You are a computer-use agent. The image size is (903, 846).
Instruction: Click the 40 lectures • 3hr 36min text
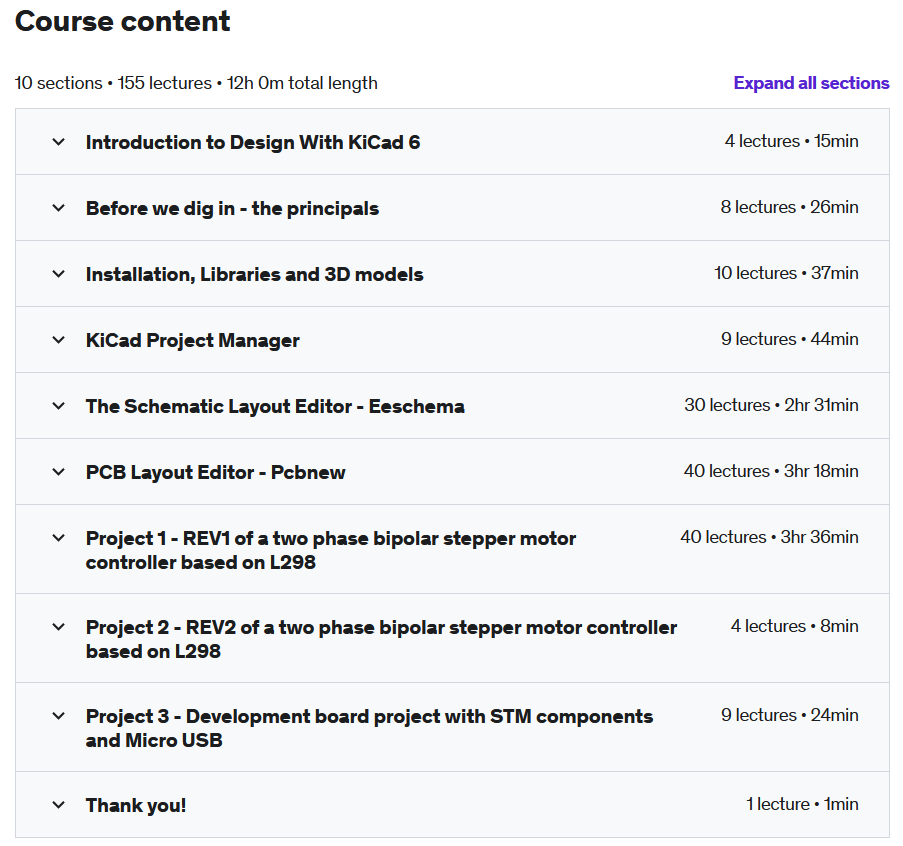pos(769,537)
